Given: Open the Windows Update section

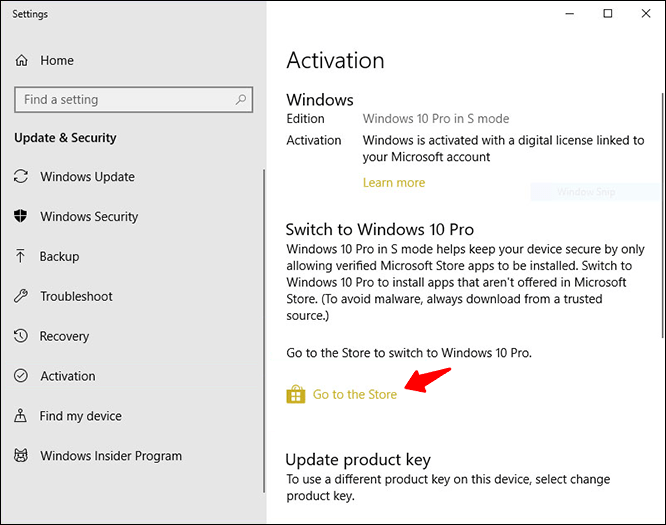Looking at the screenshot, I should (87, 177).
